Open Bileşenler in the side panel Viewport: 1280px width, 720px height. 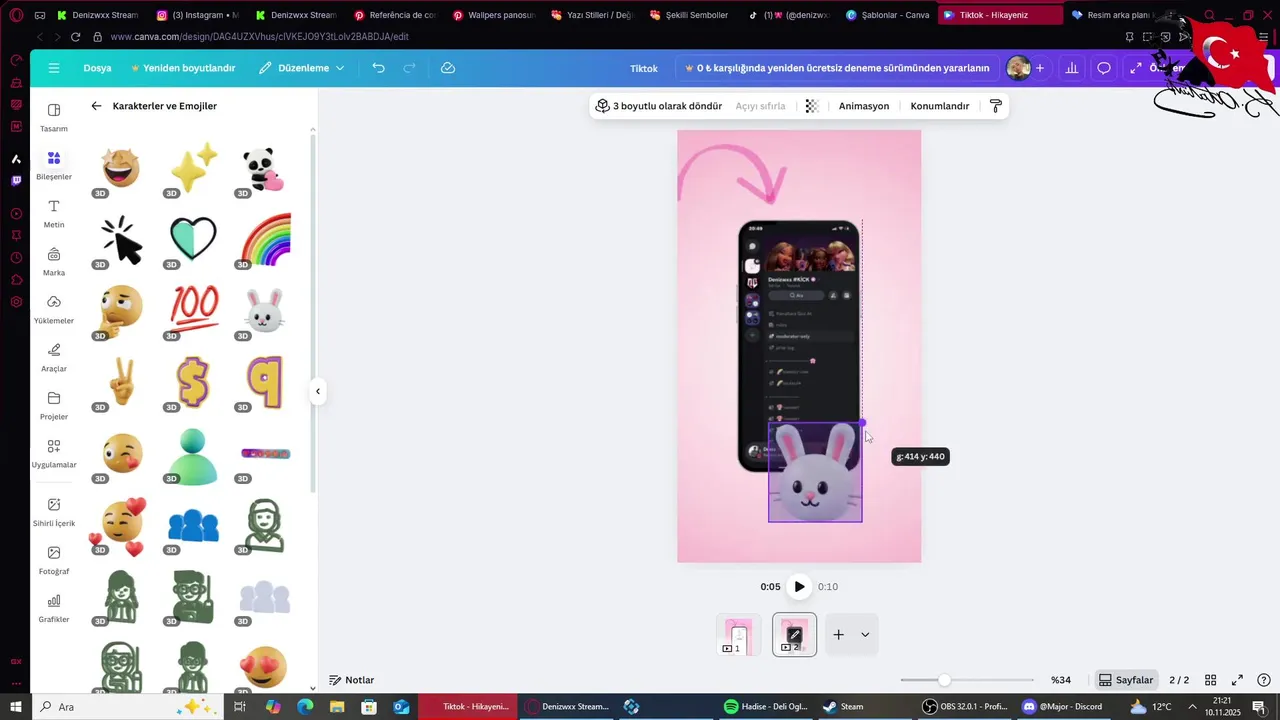[x=54, y=165]
